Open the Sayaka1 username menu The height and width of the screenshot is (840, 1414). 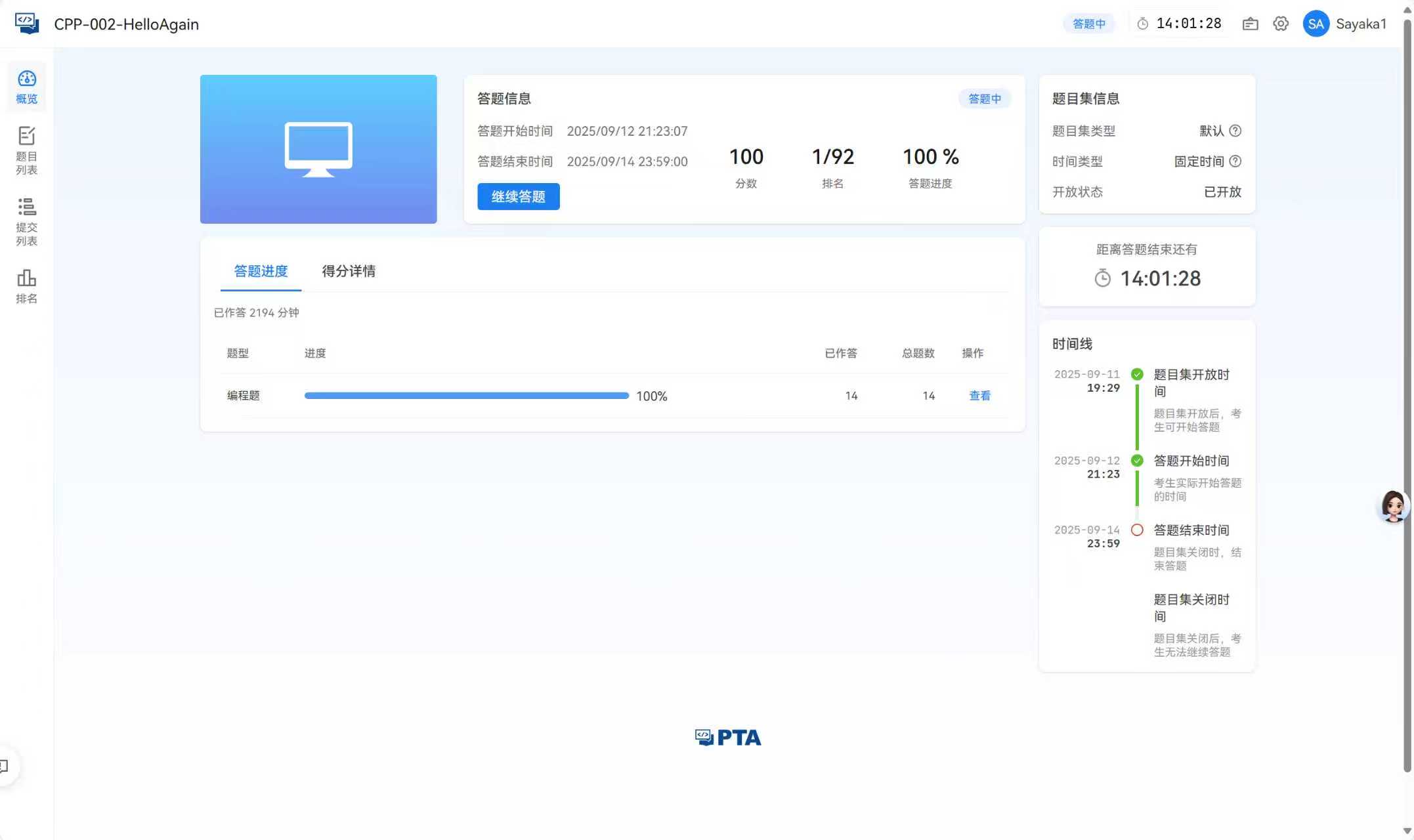1361,24
